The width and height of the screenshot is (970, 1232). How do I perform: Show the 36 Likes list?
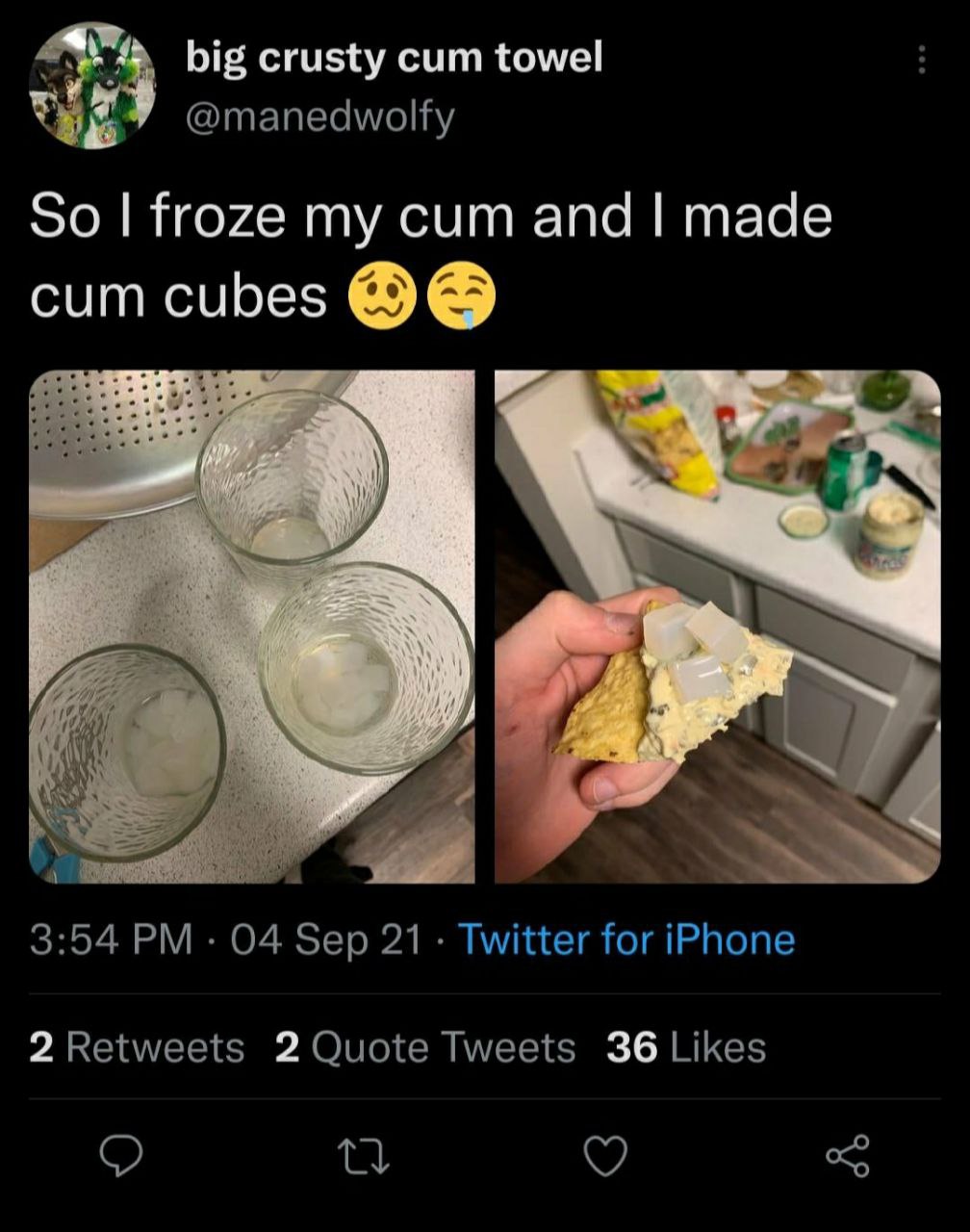point(685,1047)
